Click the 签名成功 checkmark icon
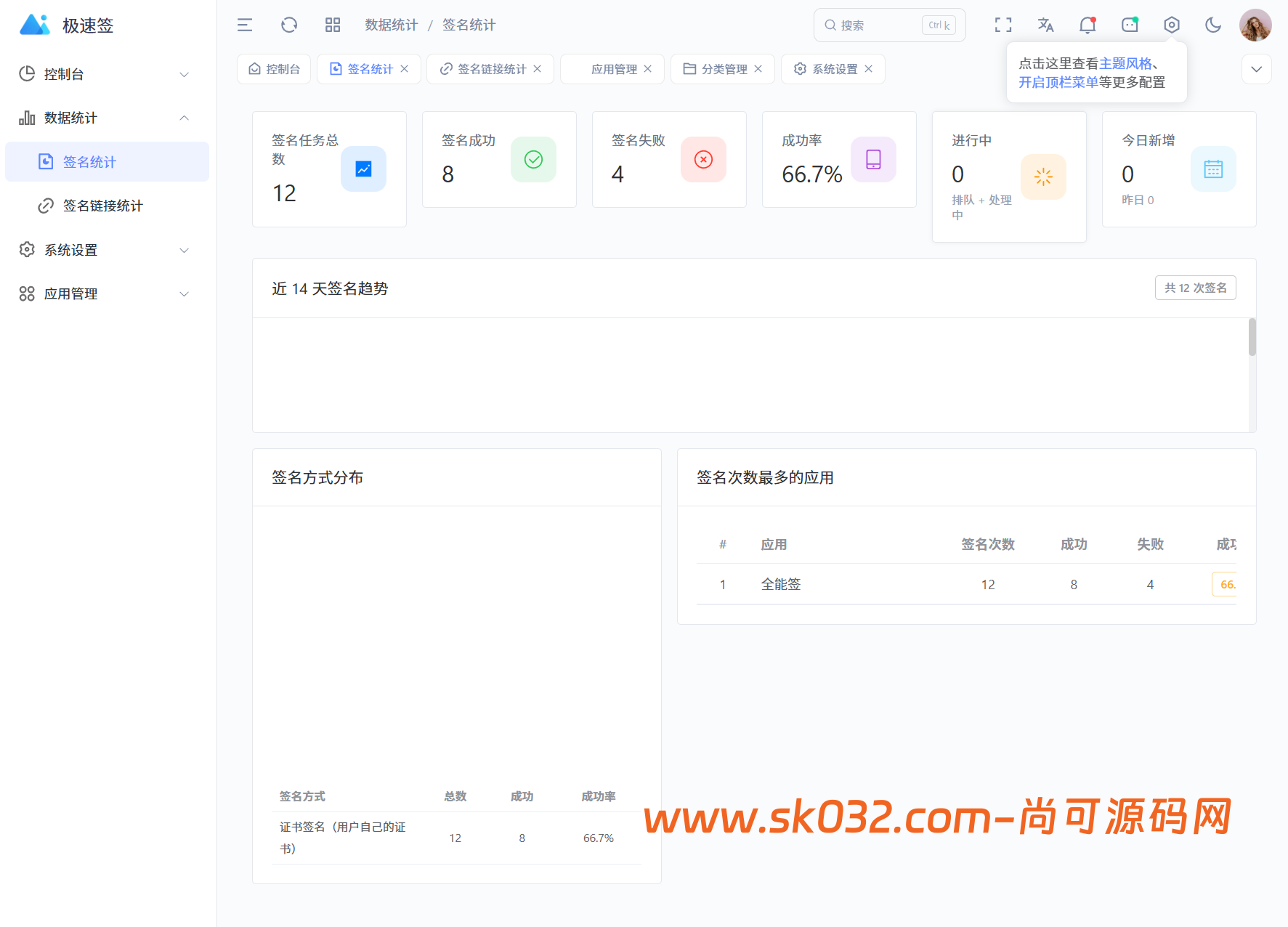This screenshot has height=927, width=1288. 533,160
